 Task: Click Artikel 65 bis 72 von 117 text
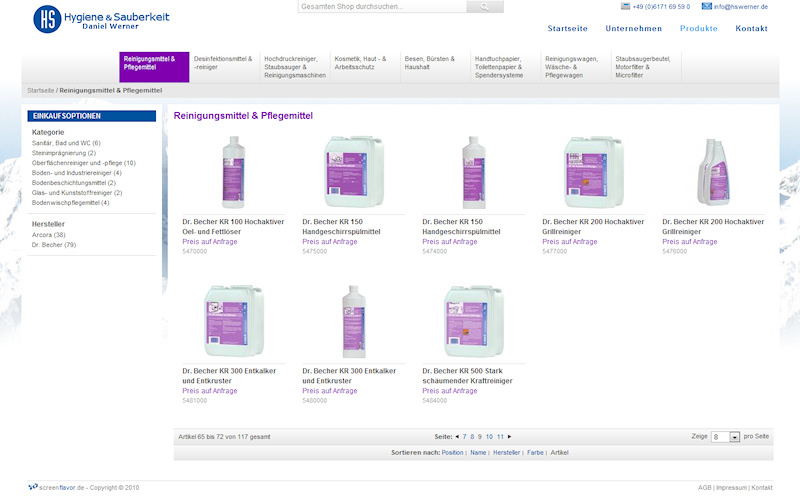click(224, 437)
